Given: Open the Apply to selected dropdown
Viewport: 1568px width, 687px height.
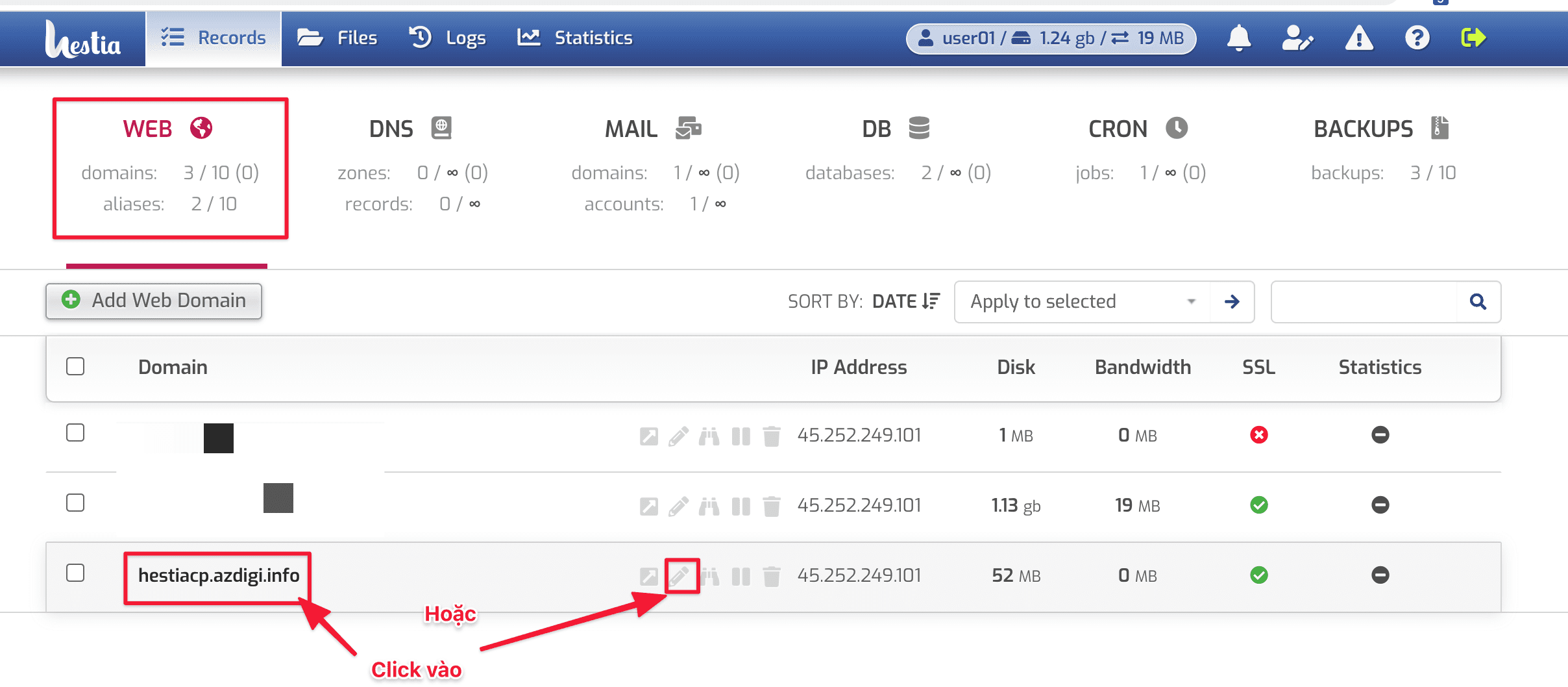Looking at the screenshot, I should coord(1081,301).
